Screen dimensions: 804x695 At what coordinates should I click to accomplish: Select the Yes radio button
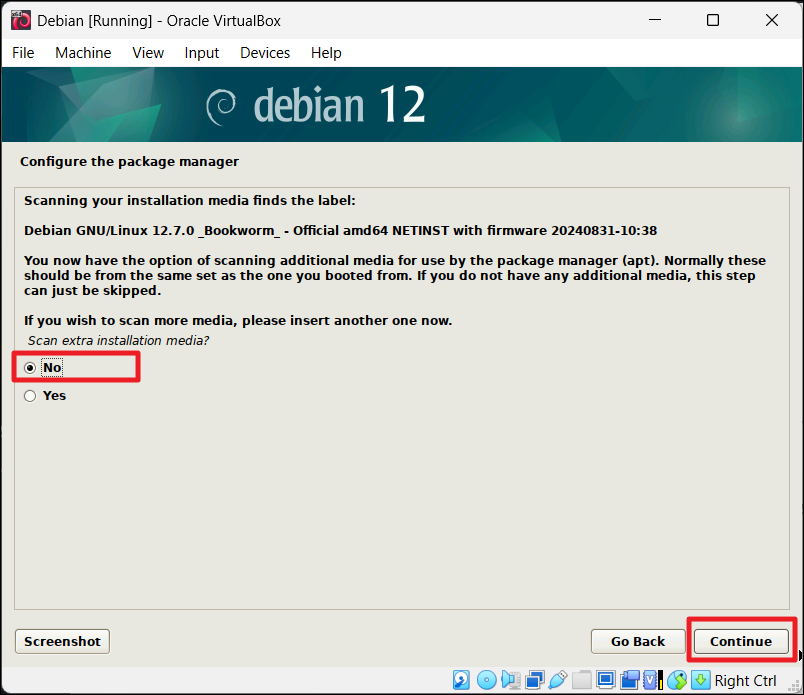coord(30,395)
